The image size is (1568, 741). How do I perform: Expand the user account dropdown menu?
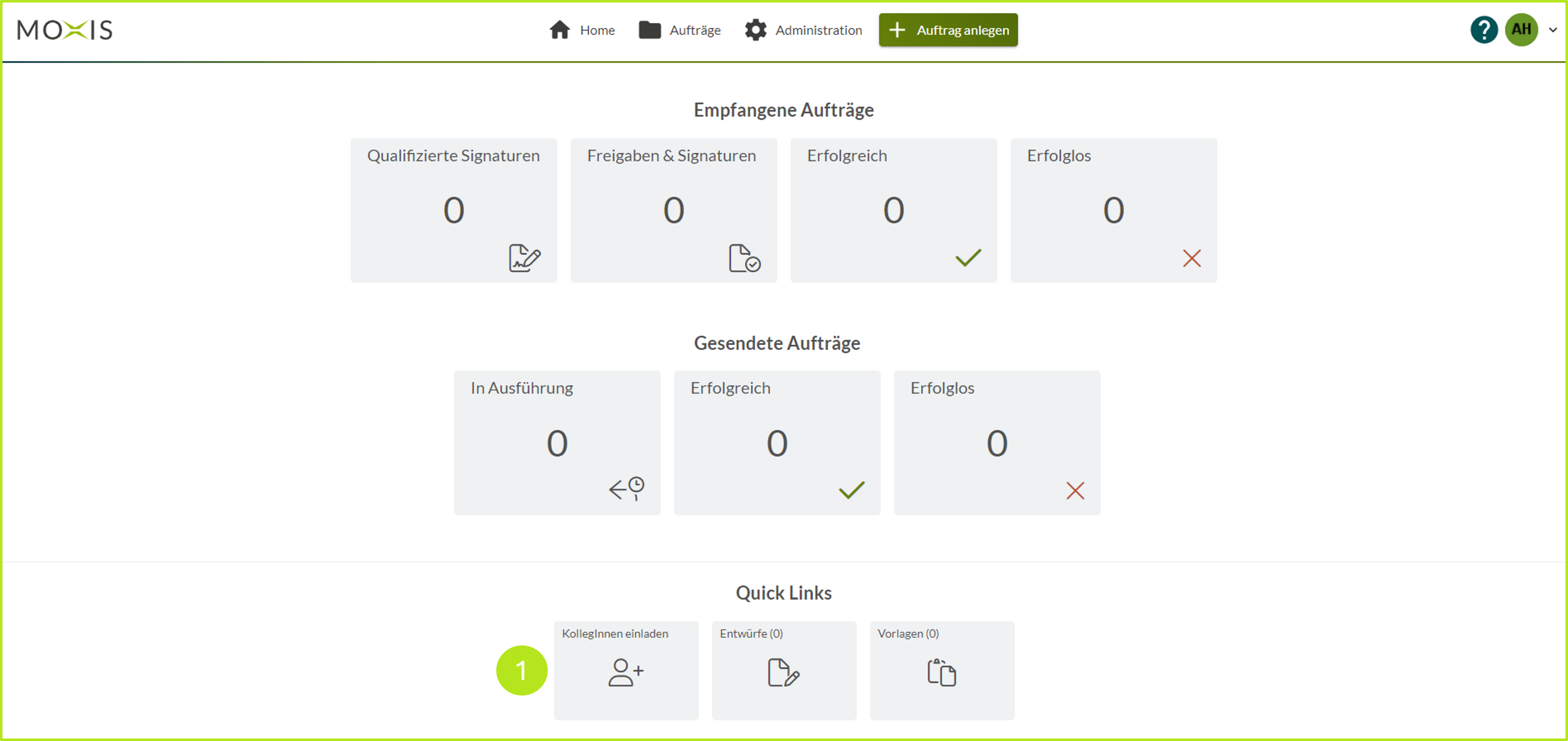1549,29
